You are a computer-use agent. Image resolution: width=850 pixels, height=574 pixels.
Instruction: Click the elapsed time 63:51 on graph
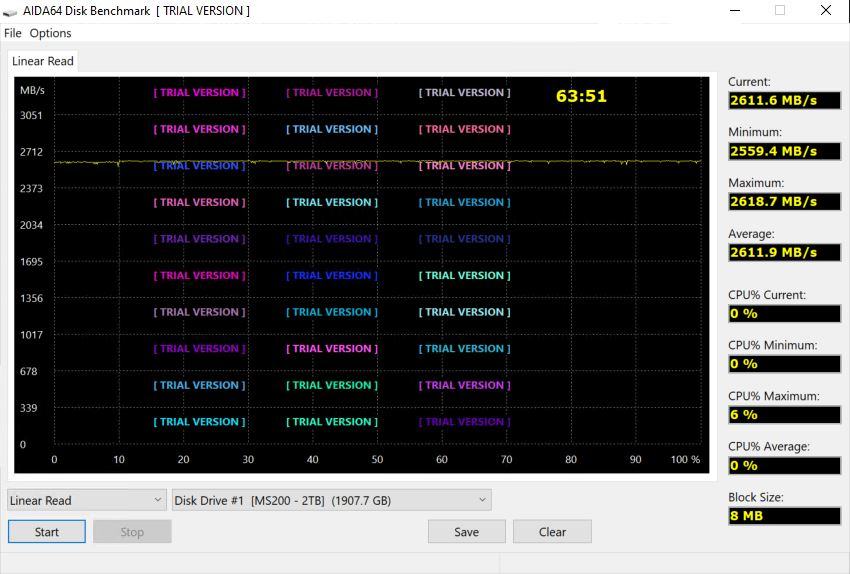click(x=581, y=96)
